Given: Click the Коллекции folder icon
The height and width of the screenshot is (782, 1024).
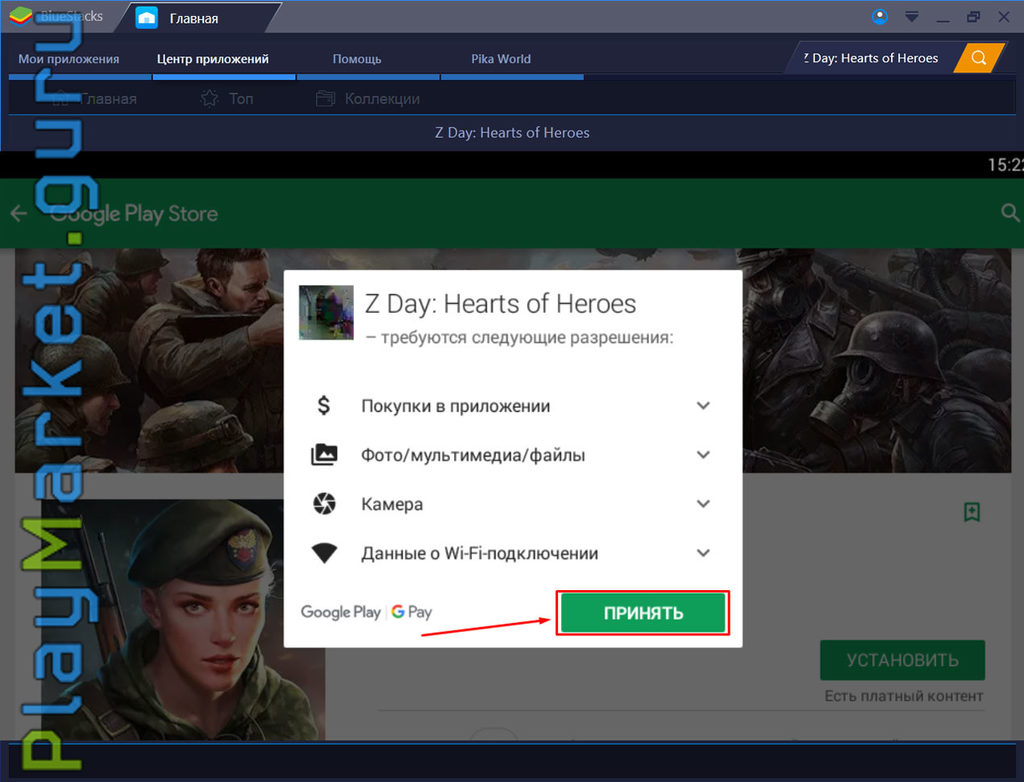Looking at the screenshot, I should point(325,99).
